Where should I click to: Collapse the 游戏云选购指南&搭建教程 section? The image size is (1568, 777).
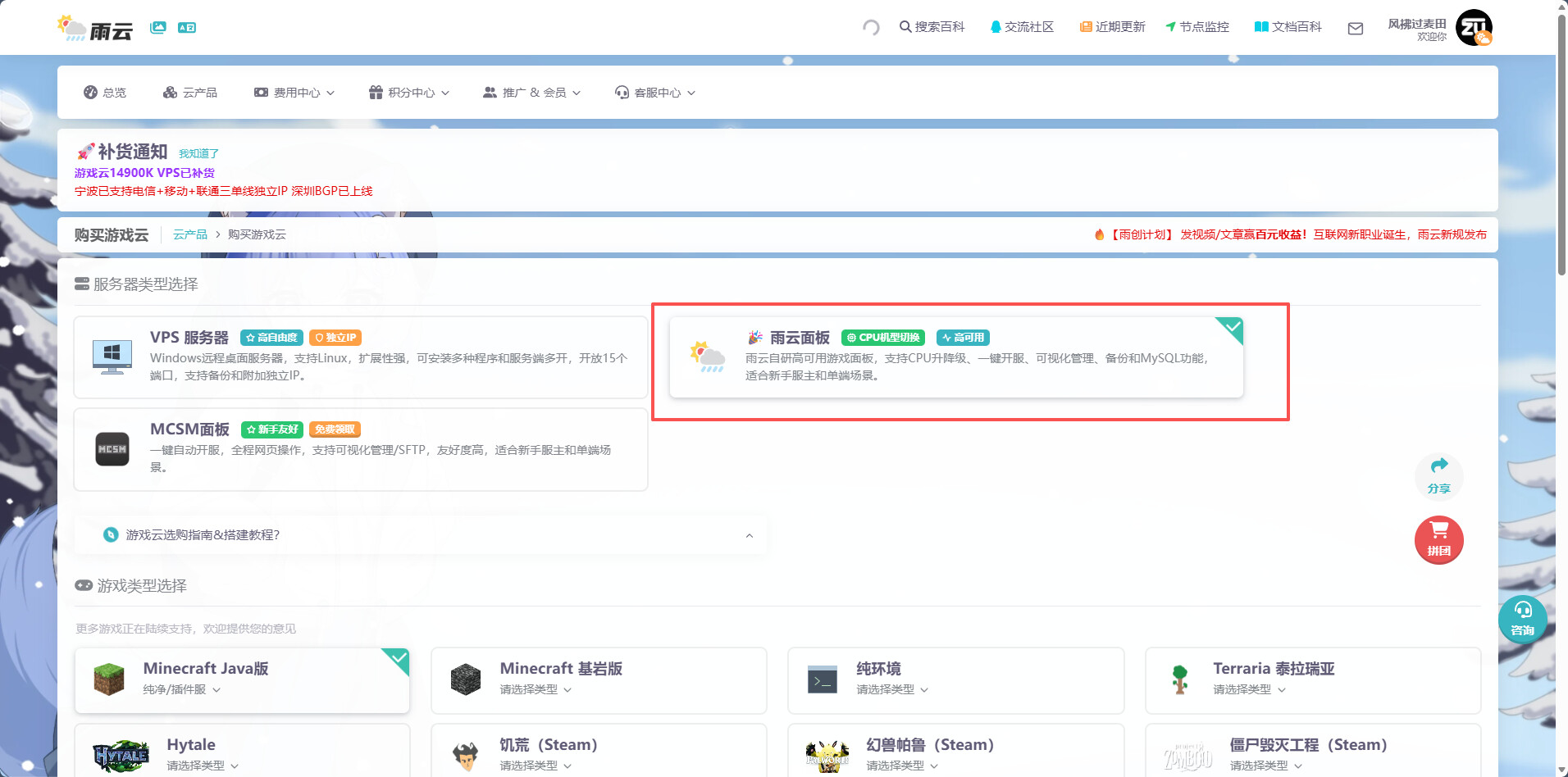pos(749,535)
